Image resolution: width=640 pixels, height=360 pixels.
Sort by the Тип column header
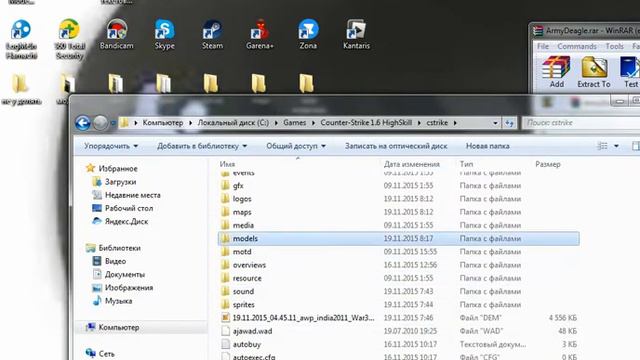[x=466, y=164]
